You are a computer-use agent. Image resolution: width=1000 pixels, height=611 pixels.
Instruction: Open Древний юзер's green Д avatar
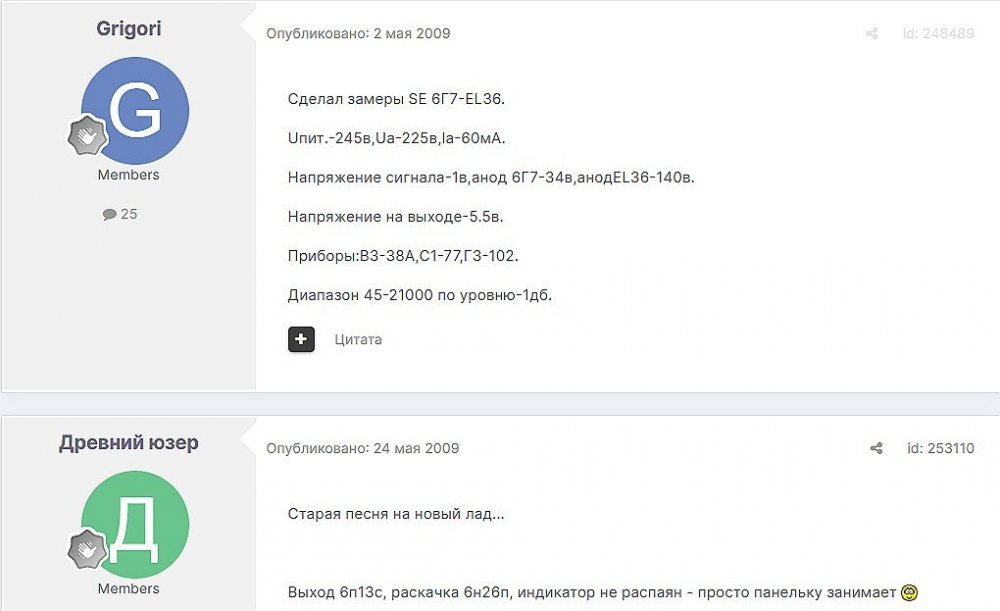135,525
